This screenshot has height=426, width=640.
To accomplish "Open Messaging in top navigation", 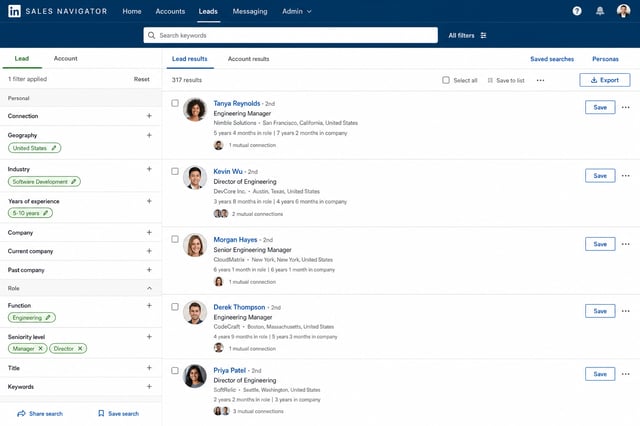I will [250, 11].
